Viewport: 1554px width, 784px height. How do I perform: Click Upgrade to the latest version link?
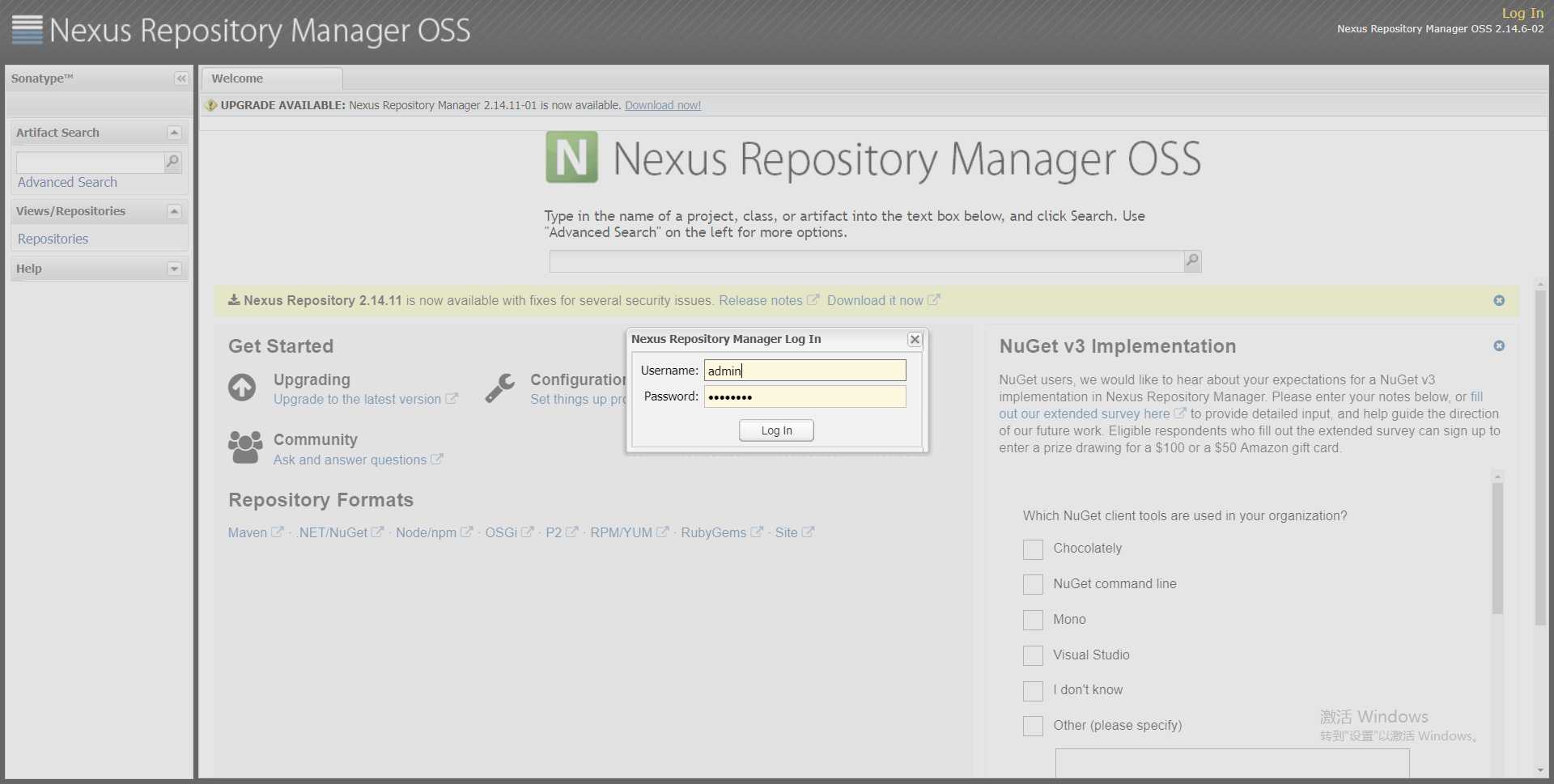(x=357, y=399)
